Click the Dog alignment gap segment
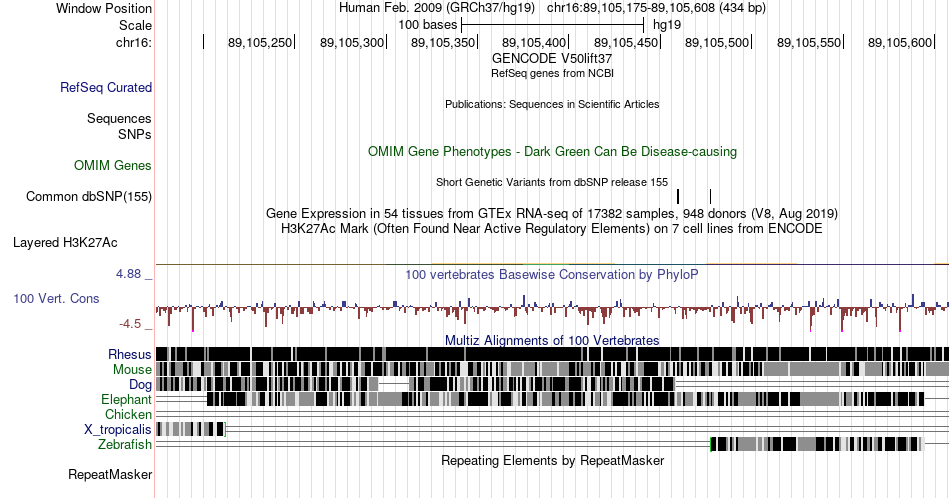Viewport: 950px width, 498px height. point(394,384)
